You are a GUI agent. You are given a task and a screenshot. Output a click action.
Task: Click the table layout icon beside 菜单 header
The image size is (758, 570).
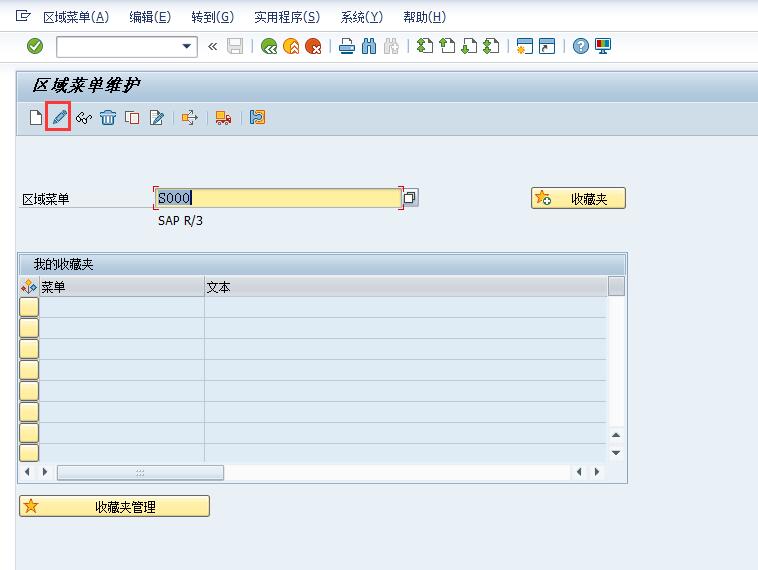pos(28,287)
